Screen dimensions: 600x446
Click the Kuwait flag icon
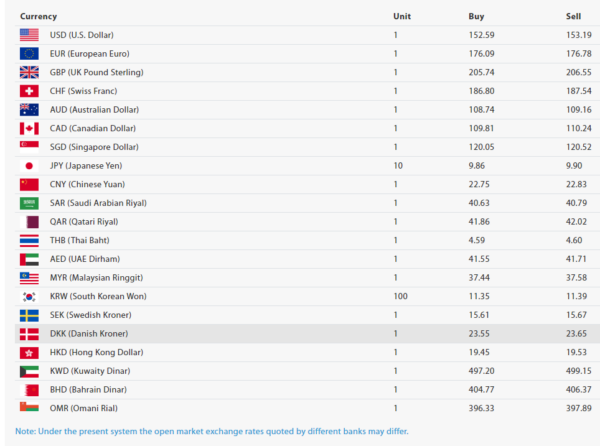pyautogui.click(x=29, y=371)
